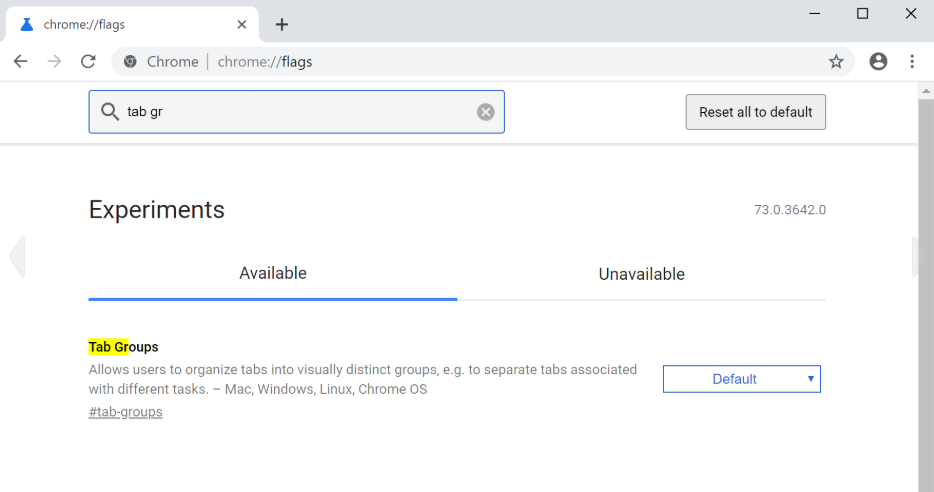Reload the chrome://flags page
Screen dimensions: 934x492
coord(88,61)
